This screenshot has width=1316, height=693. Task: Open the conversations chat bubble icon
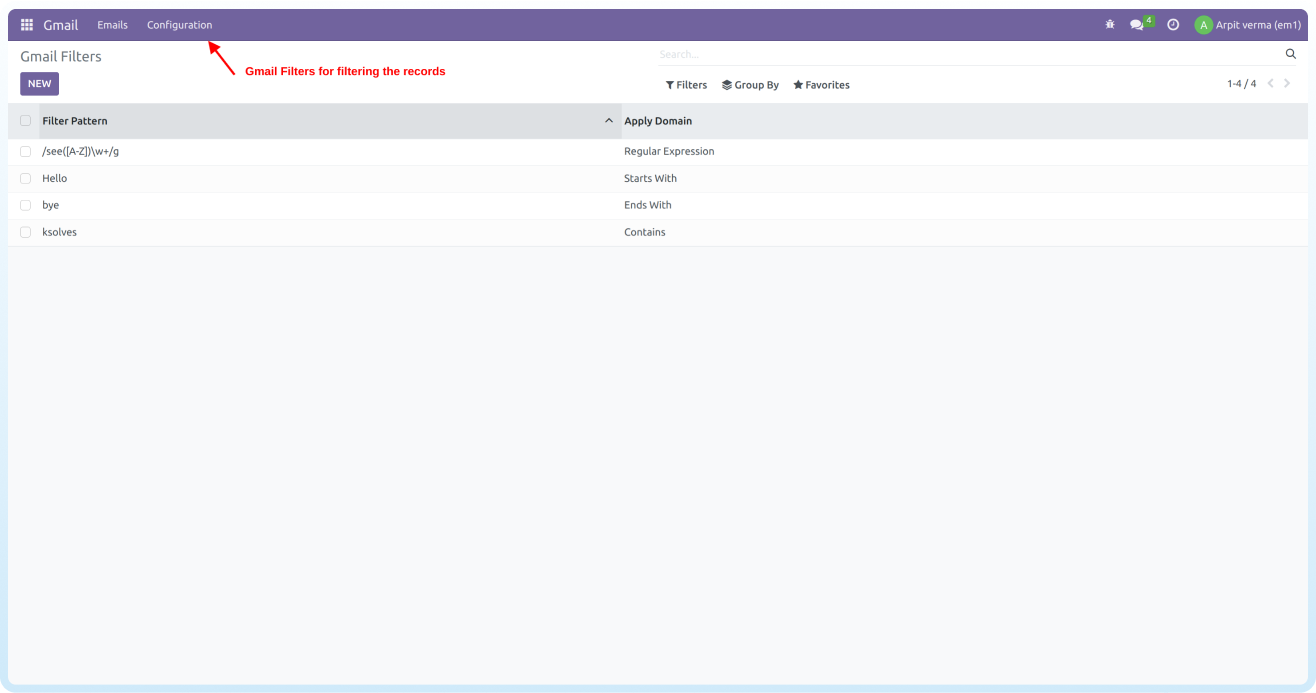[x=1137, y=25]
